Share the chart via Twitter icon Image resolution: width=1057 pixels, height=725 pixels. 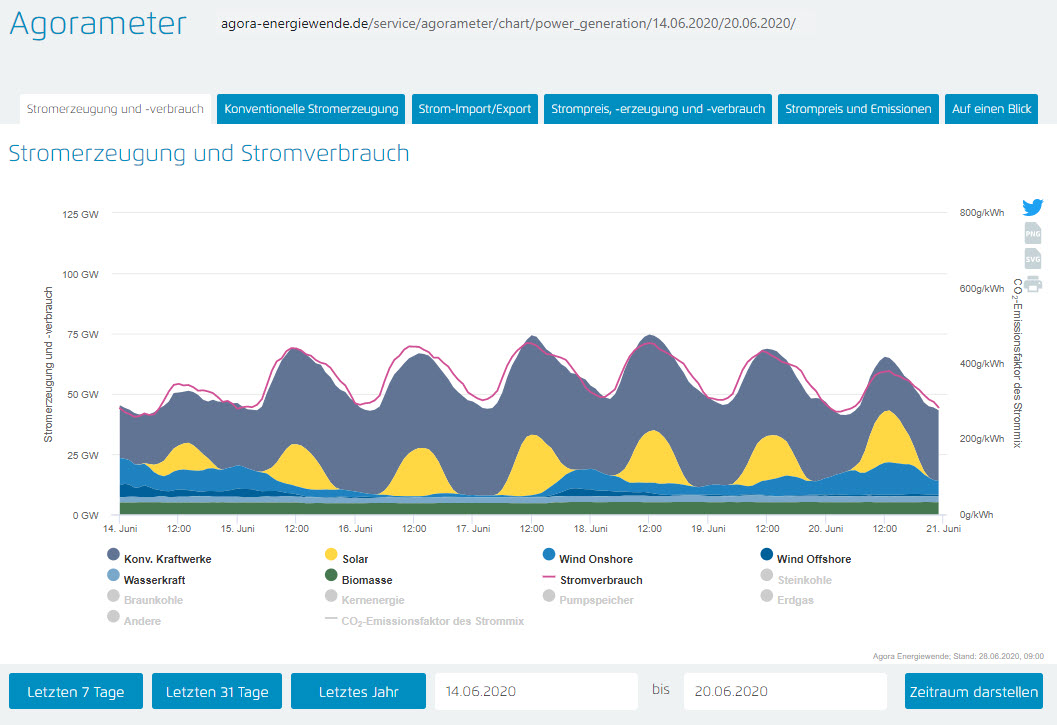1033,207
